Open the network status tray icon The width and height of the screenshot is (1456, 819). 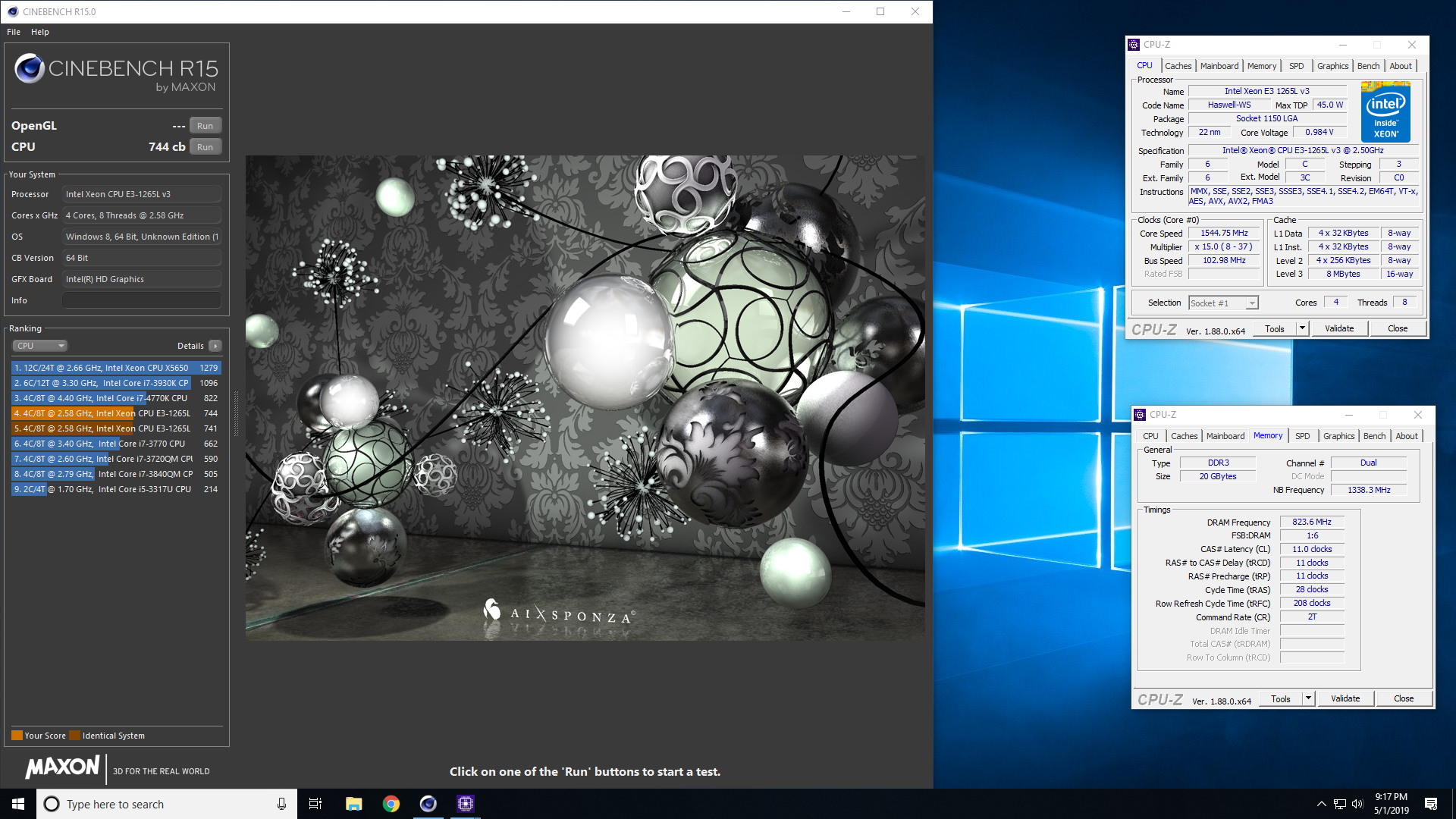(1339, 804)
